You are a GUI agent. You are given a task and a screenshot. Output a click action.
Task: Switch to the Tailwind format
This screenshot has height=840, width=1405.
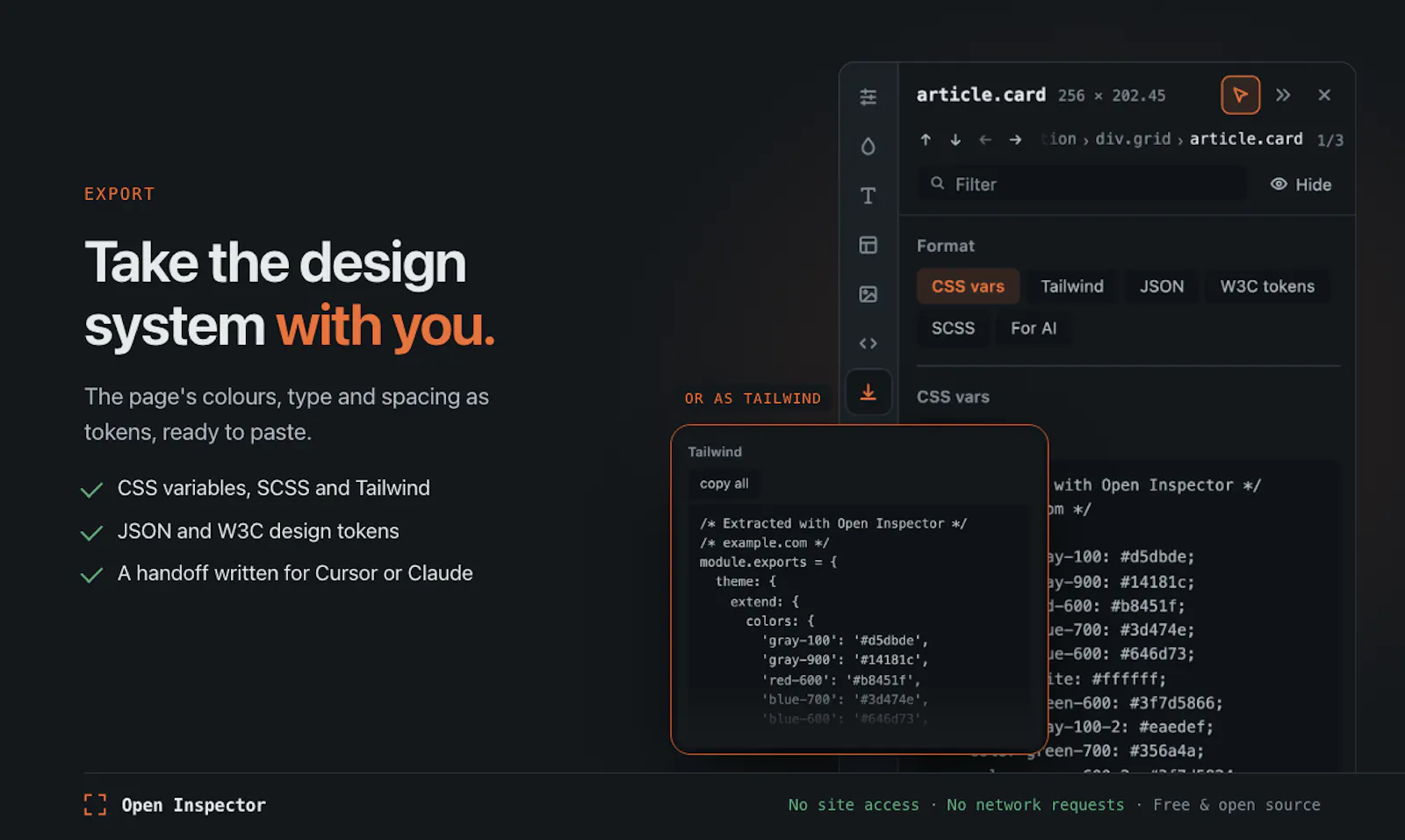tap(1072, 286)
